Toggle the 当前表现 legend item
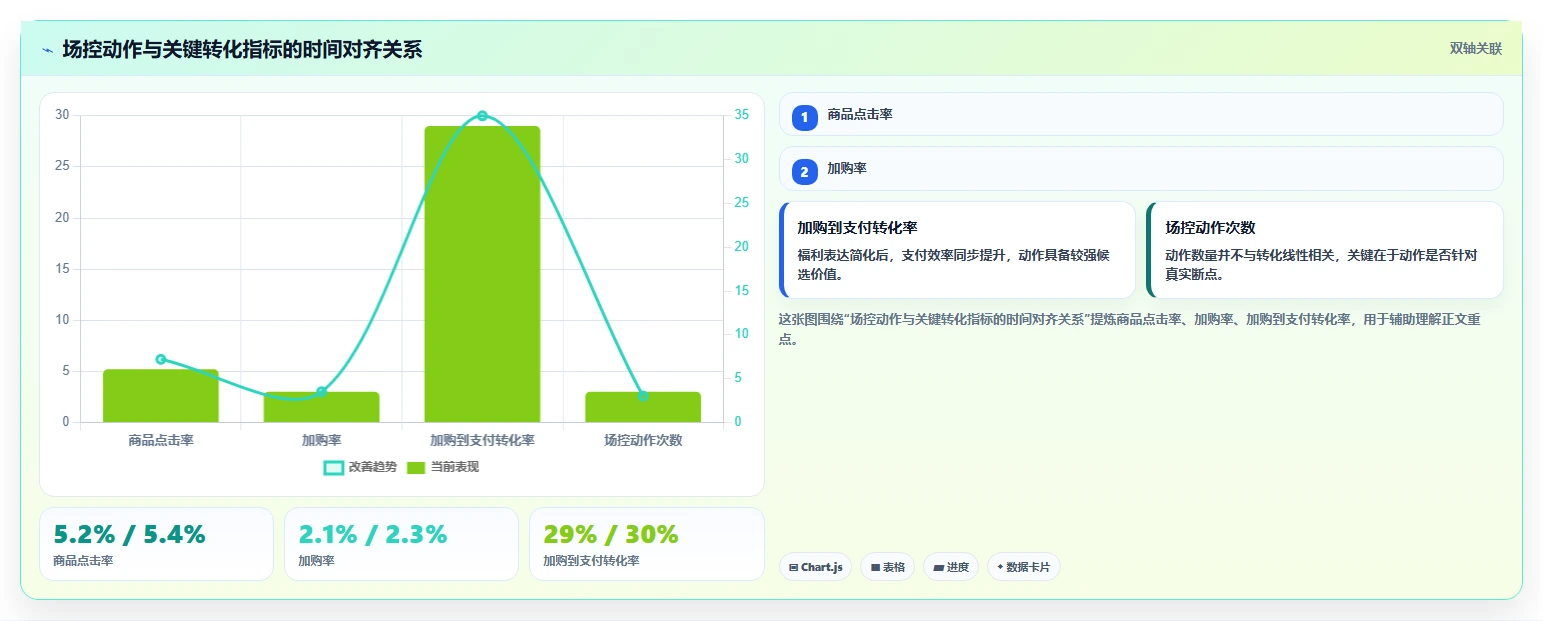The width and height of the screenshot is (1543, 621). [443, 467]
